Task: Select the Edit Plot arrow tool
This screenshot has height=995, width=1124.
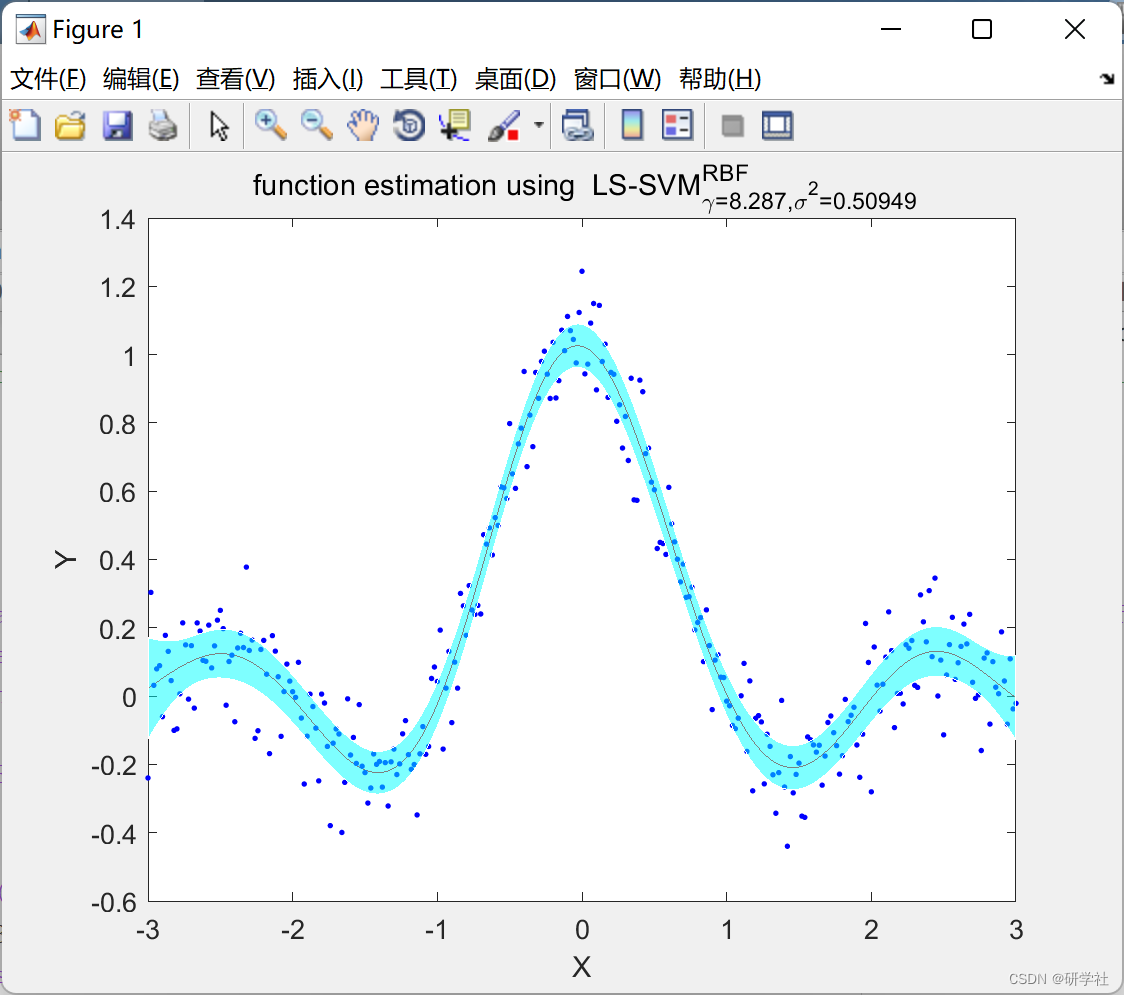Action: coord(219,125)
